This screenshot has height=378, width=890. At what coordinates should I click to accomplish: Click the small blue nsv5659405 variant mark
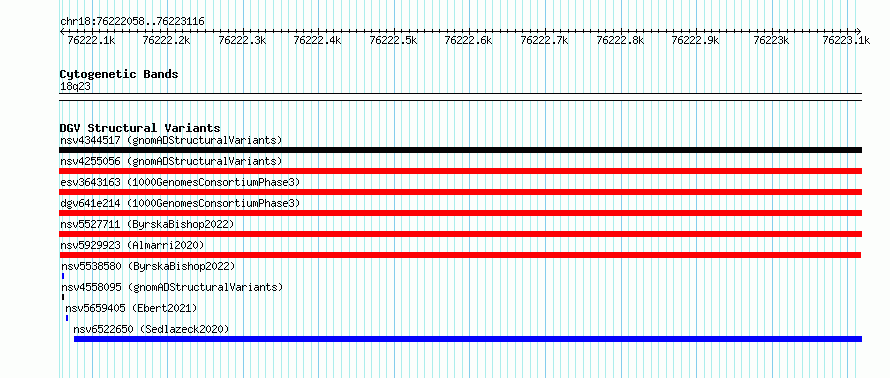click(x=67, y=318)
